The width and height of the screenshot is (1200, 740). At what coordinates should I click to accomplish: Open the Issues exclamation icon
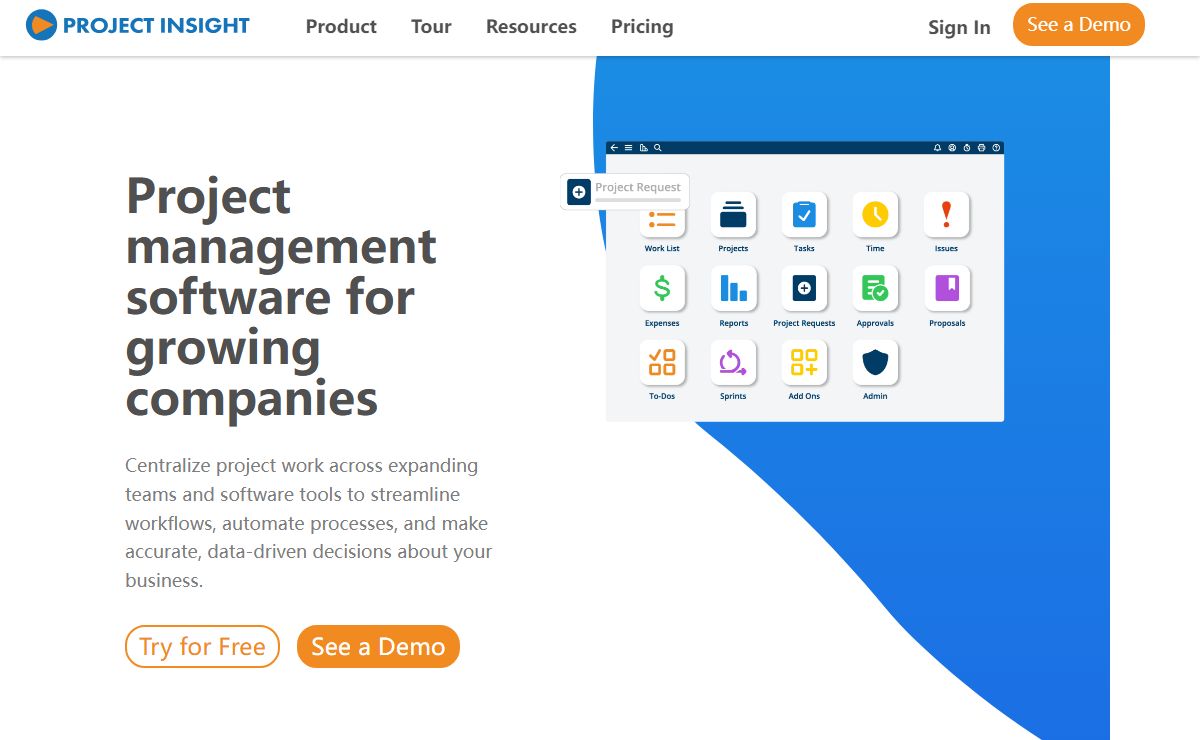pyautogui.click(x=946, y=214)
